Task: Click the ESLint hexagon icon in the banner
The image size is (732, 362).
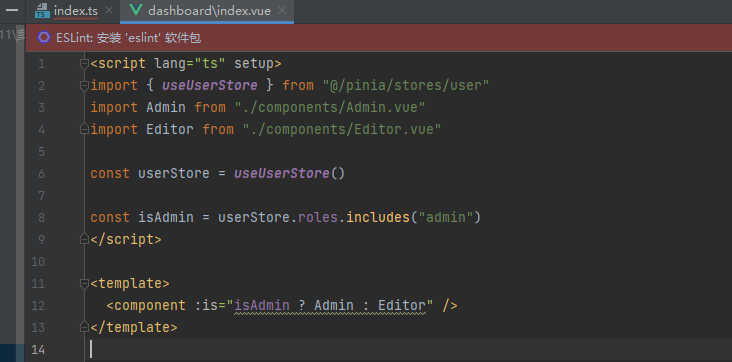Action: coord(44,38)
